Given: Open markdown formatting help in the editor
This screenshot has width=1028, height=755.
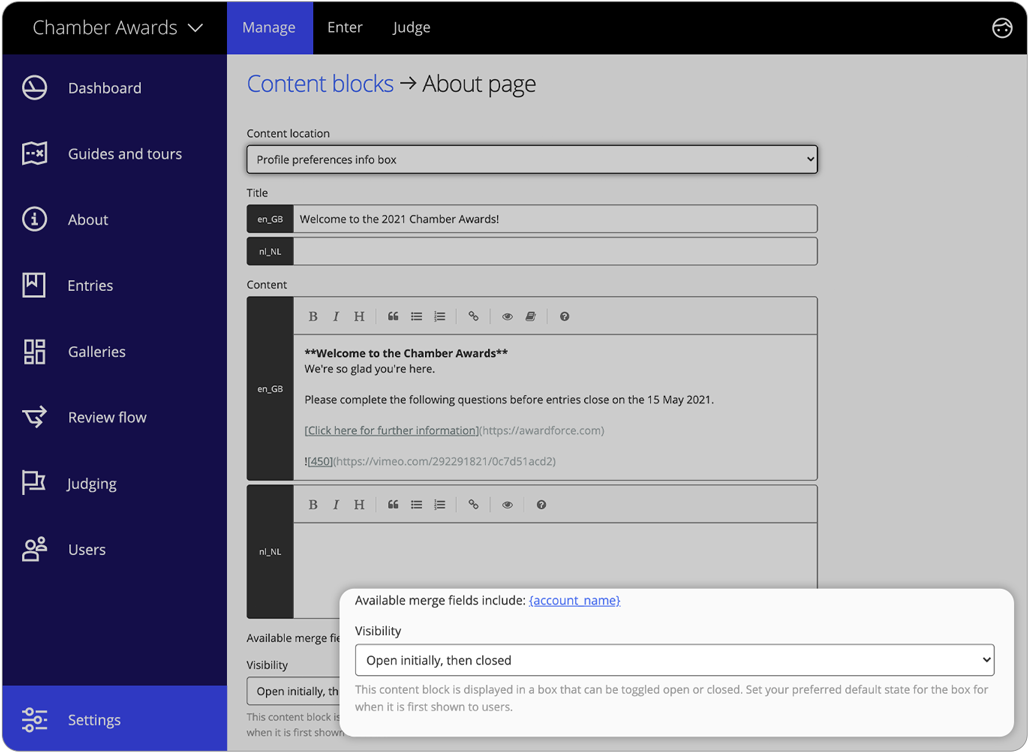Looking at the screenshot, I should pos(564,316).
